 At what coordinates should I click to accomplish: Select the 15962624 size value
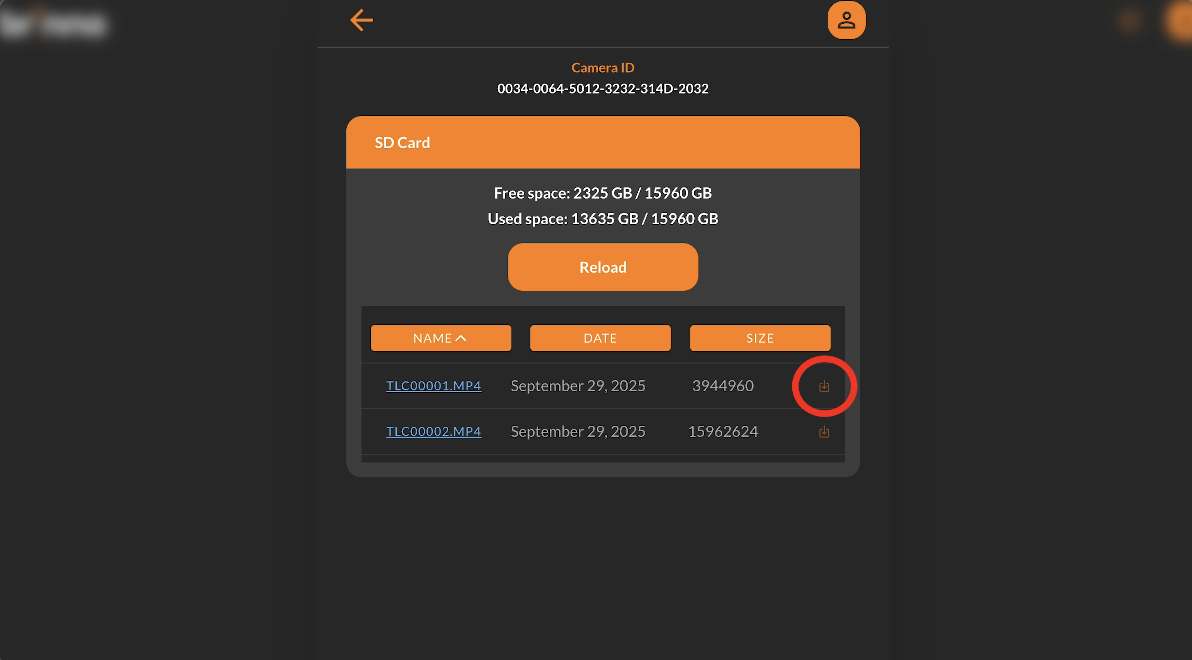pos(723,431)
